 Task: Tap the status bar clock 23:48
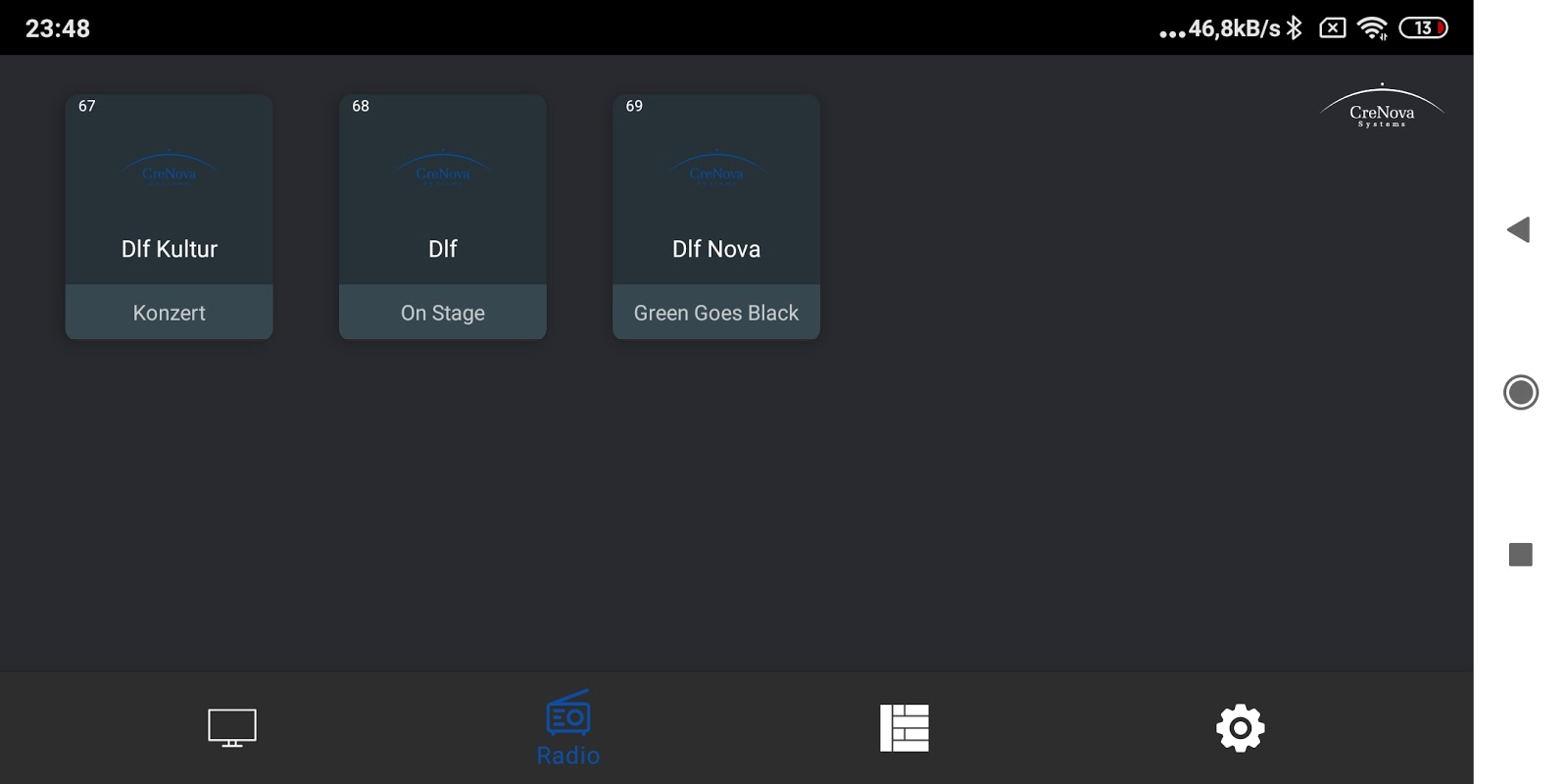(x=58, y=28)
